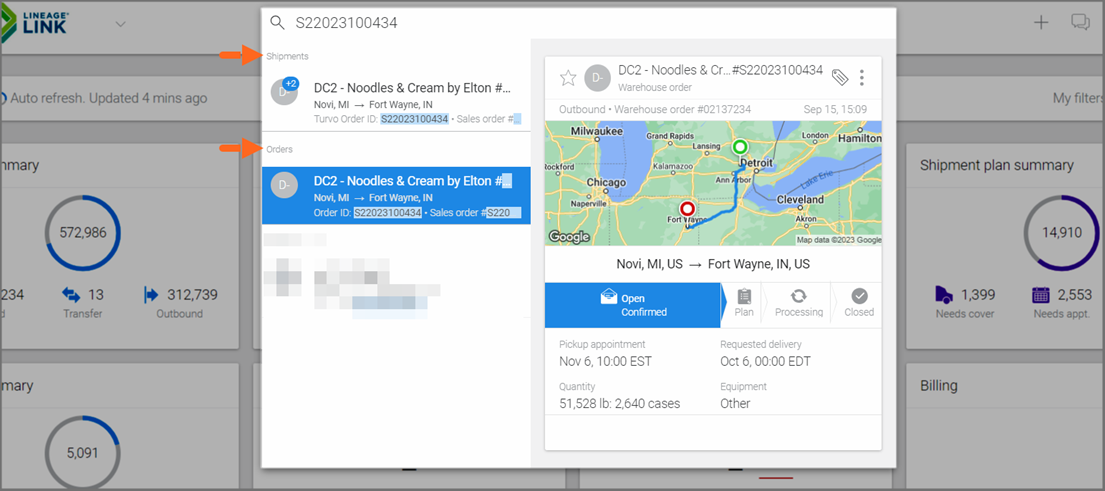Click the Requested delivery value Oct 6, 00:00 EDT
The height and width of the screenshot is (491, 1105).
click(765, 362)
